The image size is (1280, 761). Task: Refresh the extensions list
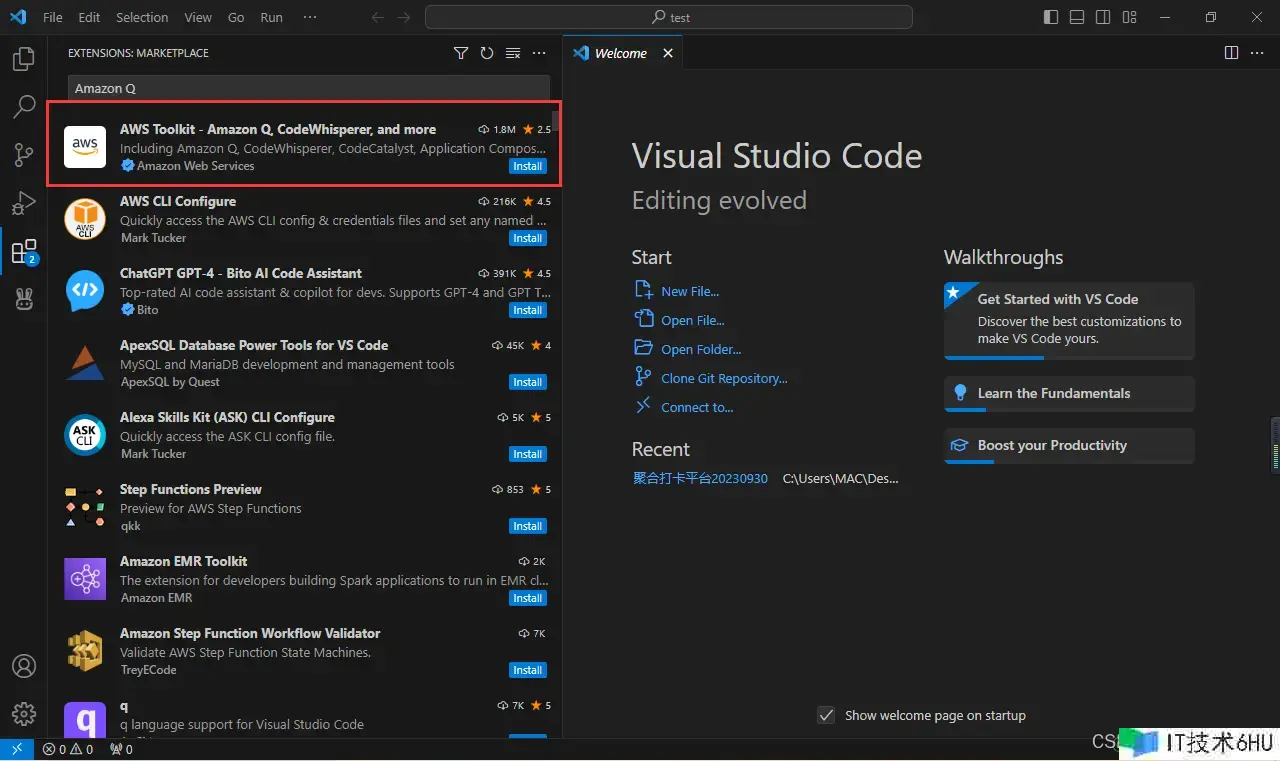tap(487, 53)
